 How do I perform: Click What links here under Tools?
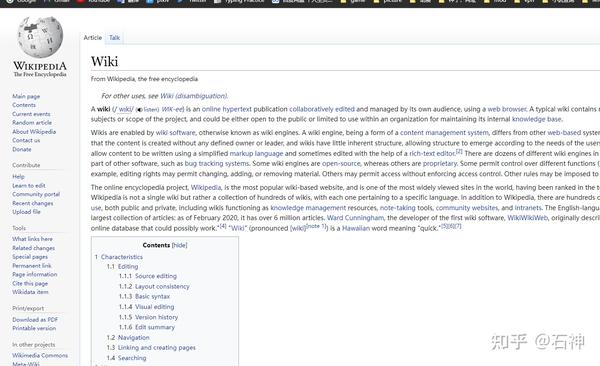[32, 239]
